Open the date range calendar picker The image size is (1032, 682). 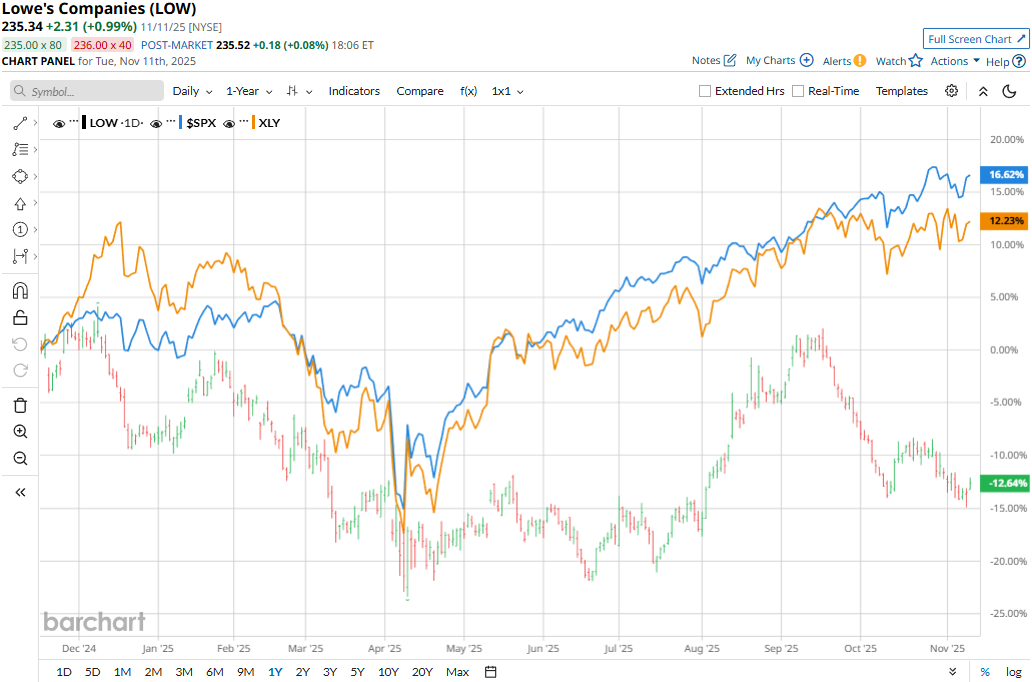coord(490,671)
